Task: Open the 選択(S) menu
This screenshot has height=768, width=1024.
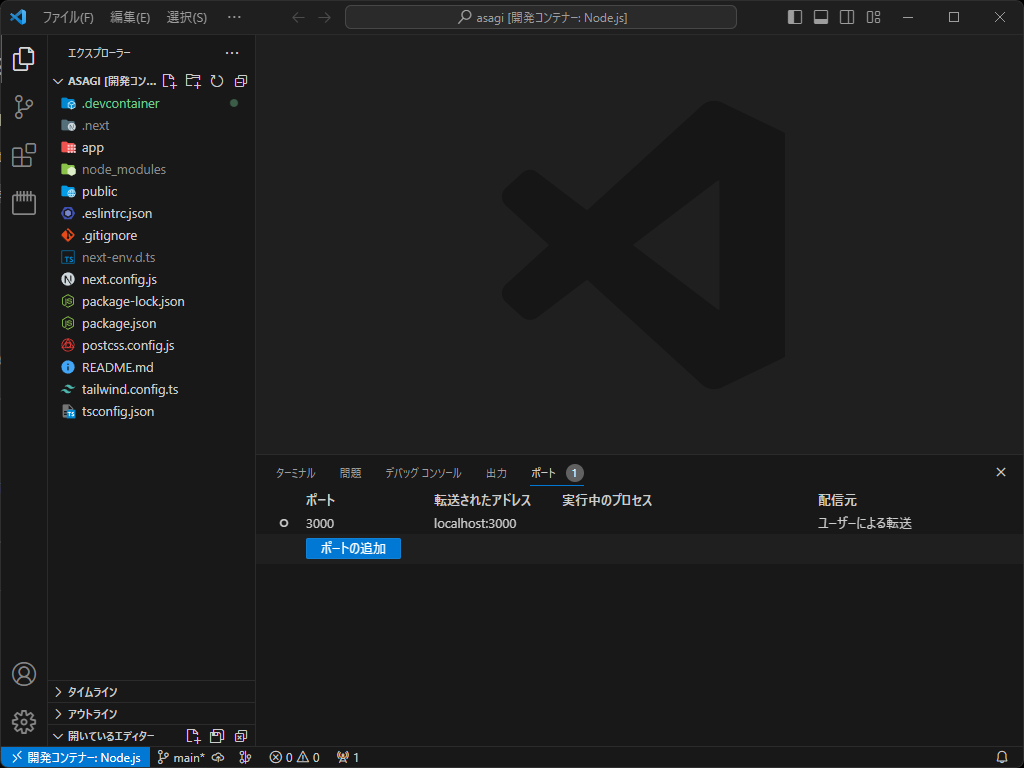Action: tap(187, 18)
